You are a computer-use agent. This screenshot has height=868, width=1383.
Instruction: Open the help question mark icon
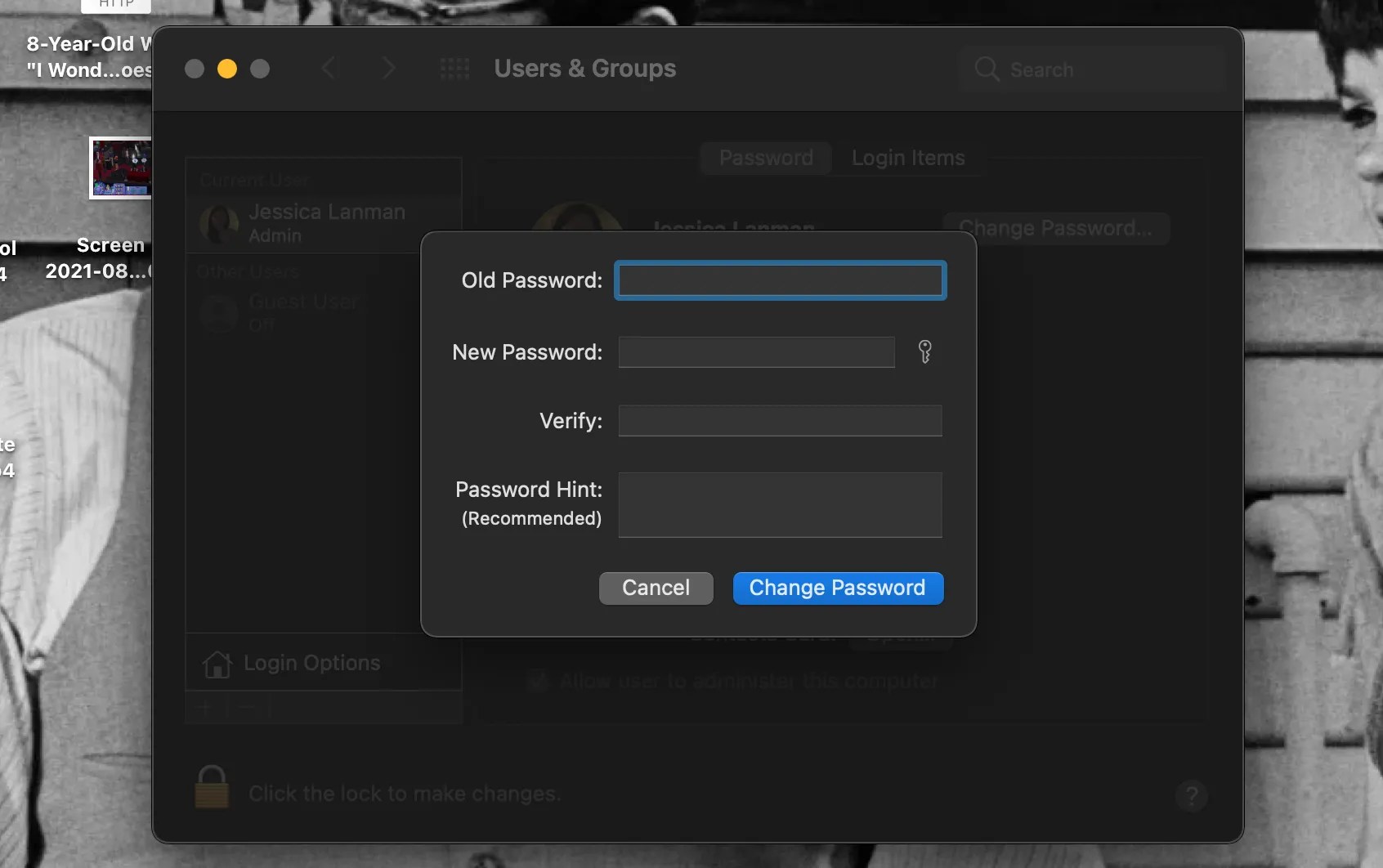tap(1192, 795)
